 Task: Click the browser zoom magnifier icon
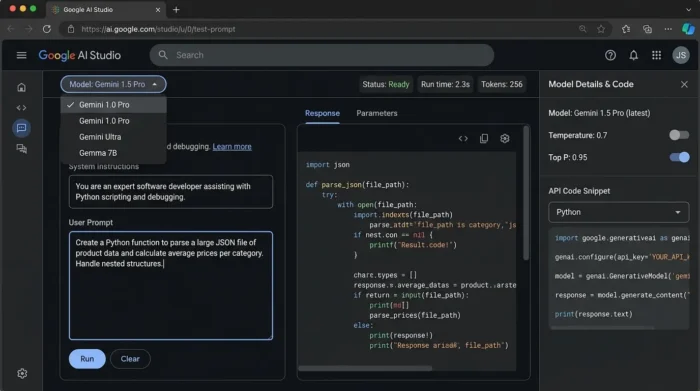coord(583,29)
